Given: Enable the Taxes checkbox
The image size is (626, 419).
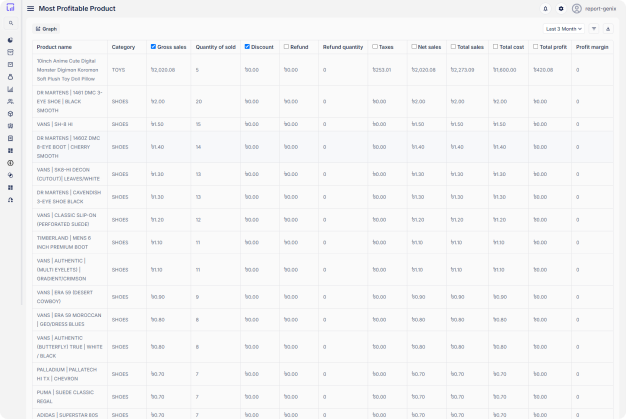Looking at the screenshot, I should (375, 47).
